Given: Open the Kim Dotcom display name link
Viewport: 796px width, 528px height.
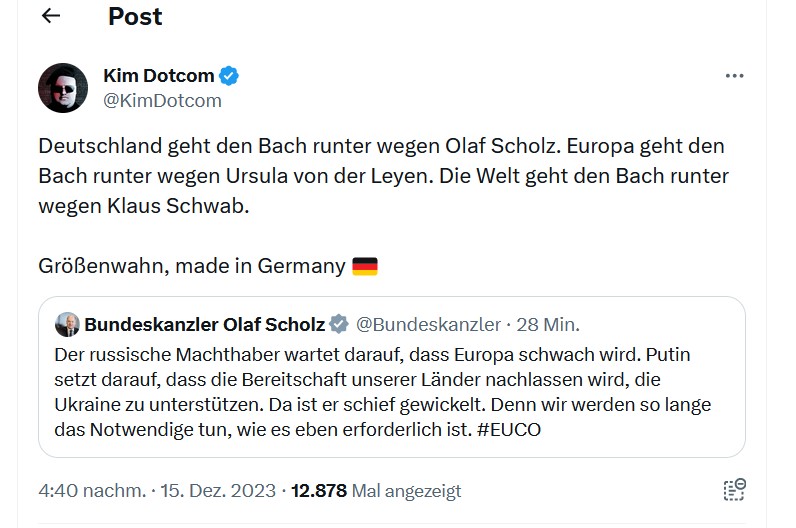Looking at the screenshot, I should point(158,76).
